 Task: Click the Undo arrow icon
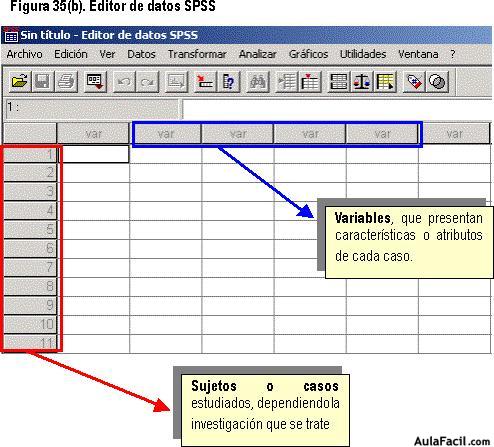click(124, 81)
